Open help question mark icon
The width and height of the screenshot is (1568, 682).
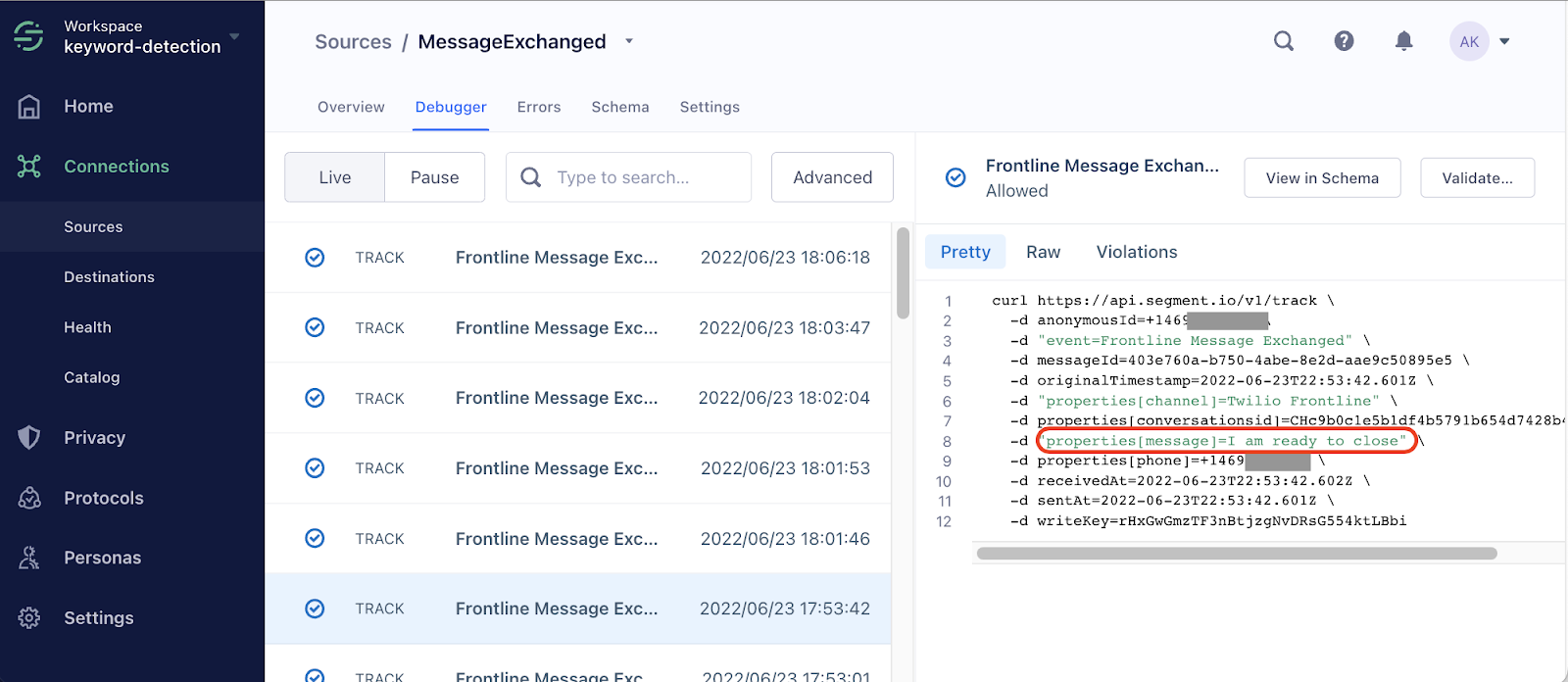pos(1345,41)
